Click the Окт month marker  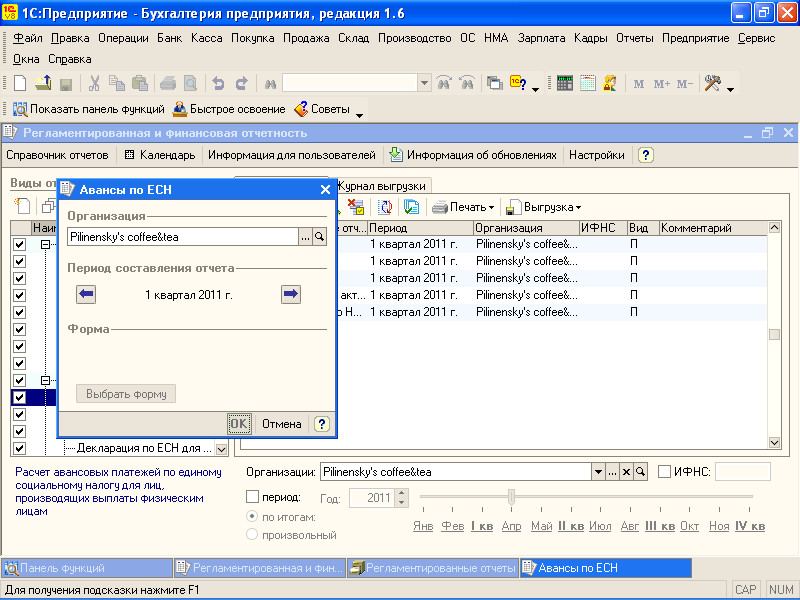coord(689,526)
